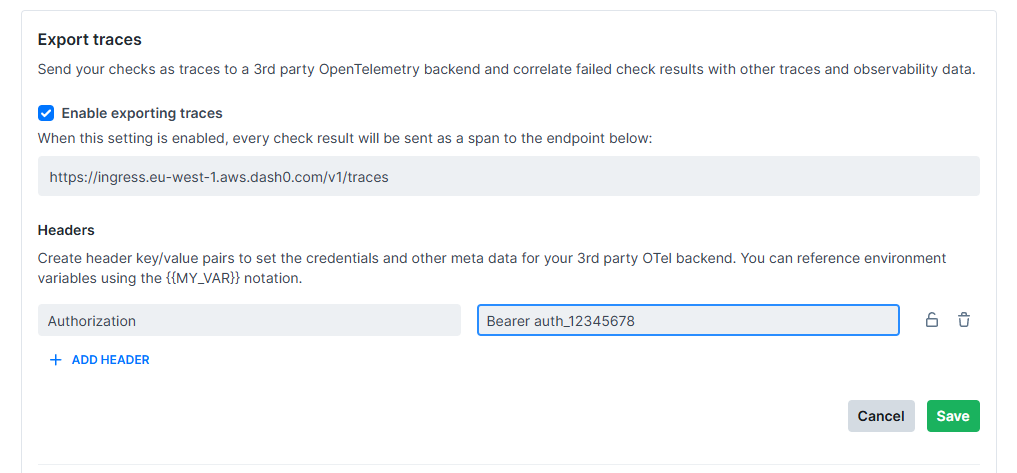Viewport: 1017px width, 473px height.
Task: Uncheck the Enable exporting traces checkbox
Action: point(46,113)
